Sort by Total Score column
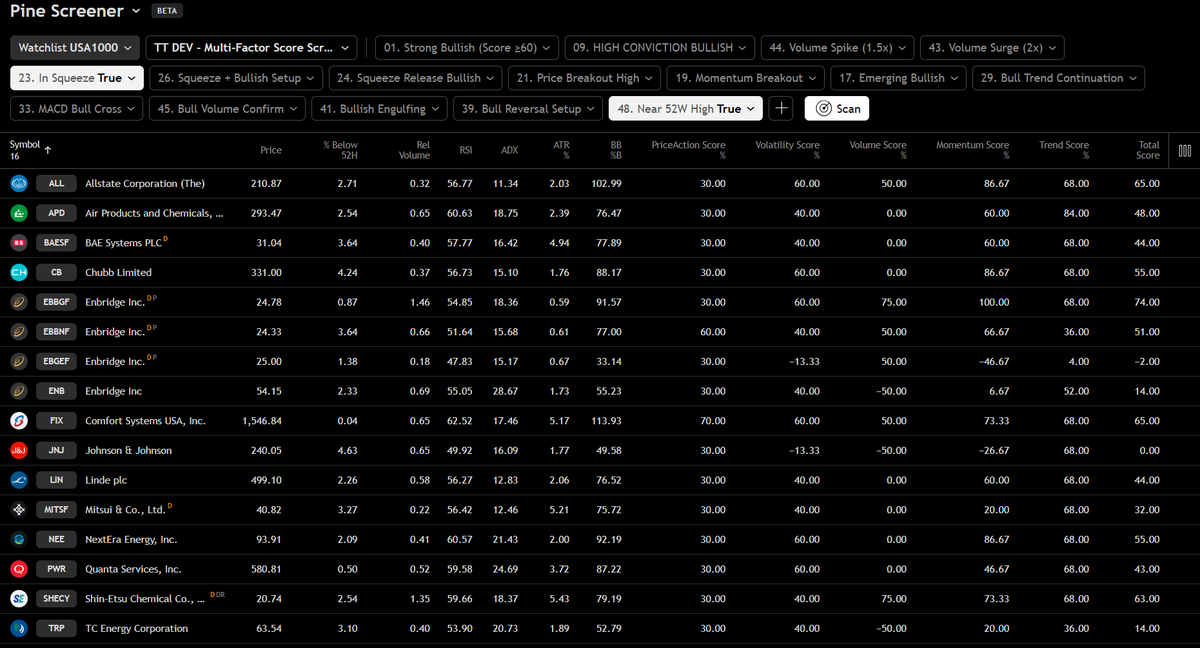The height and width of the screenshot is (648, 1200). (x=1148, y=150)
